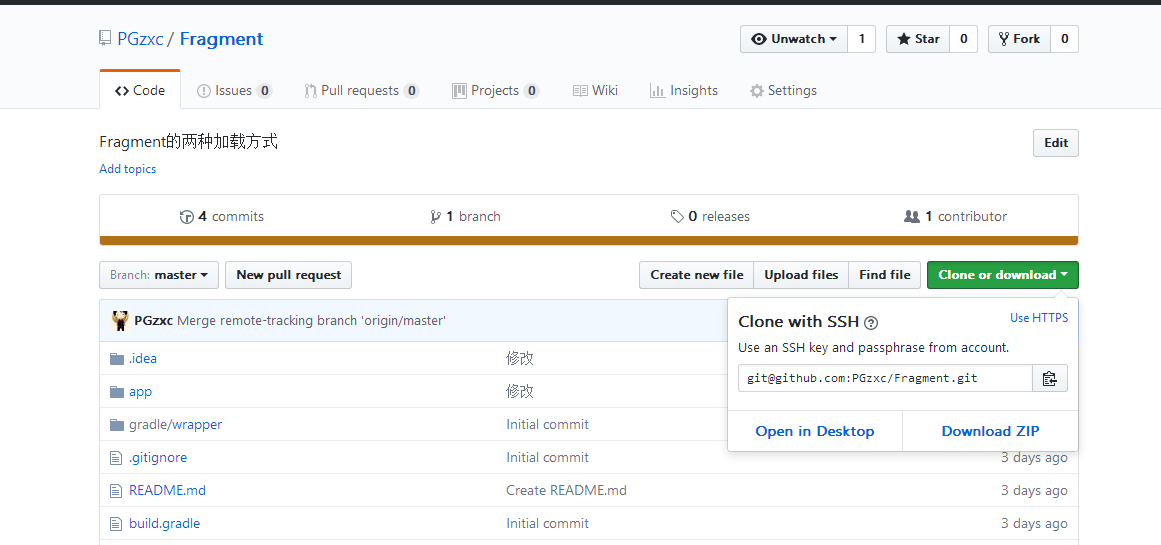Add topics to the repository
Image resolution: width=1161 pixels, height=545 pixels.
coord(127,169)
